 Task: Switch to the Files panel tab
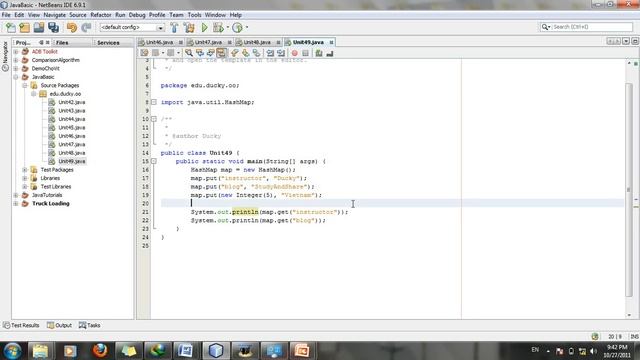tap(62, 42)
